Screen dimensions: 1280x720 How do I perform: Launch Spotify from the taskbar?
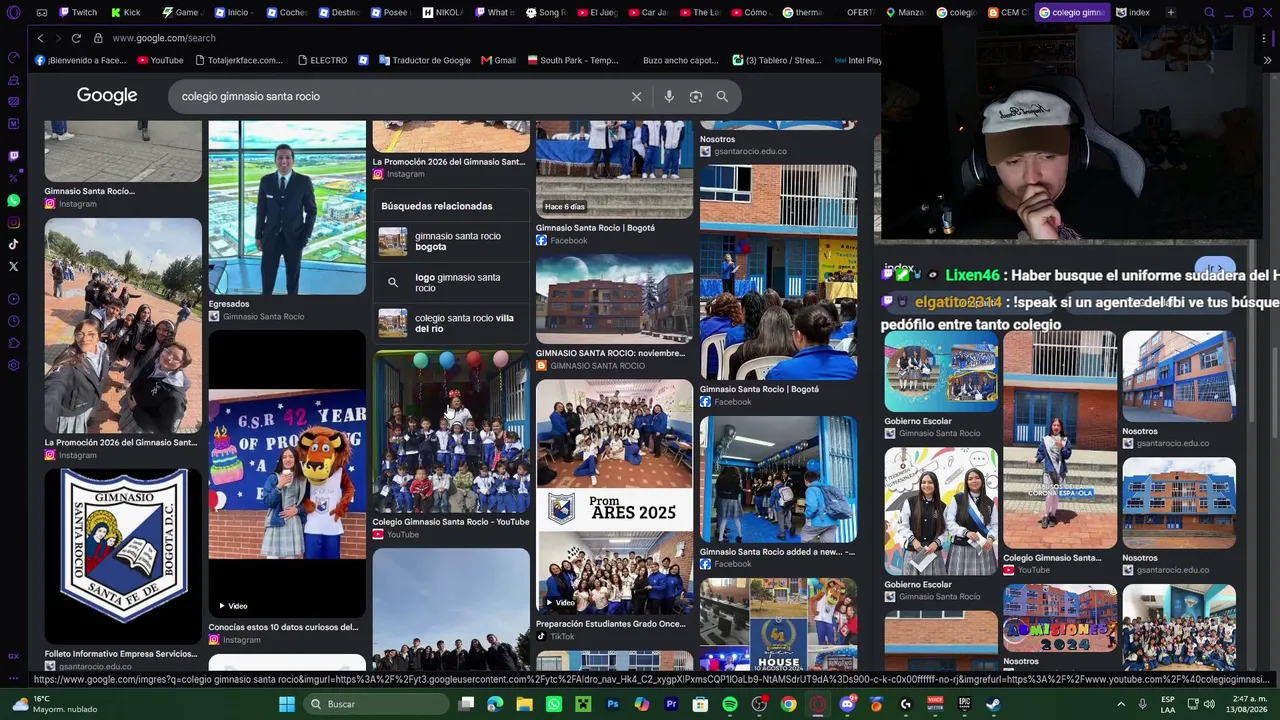click(x=730, y=704)
